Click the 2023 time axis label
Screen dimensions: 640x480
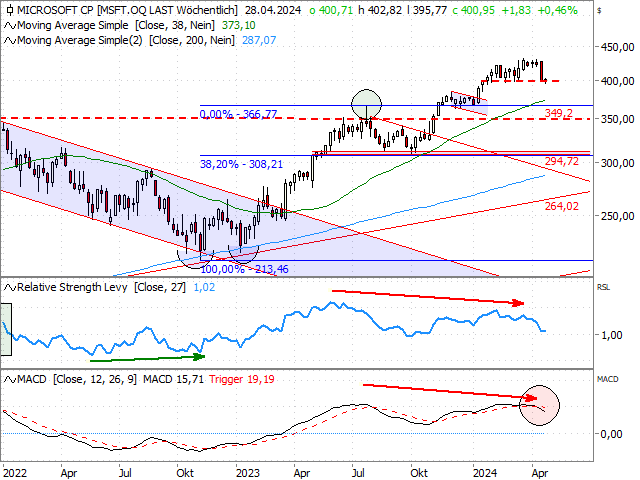click(248, 473)
